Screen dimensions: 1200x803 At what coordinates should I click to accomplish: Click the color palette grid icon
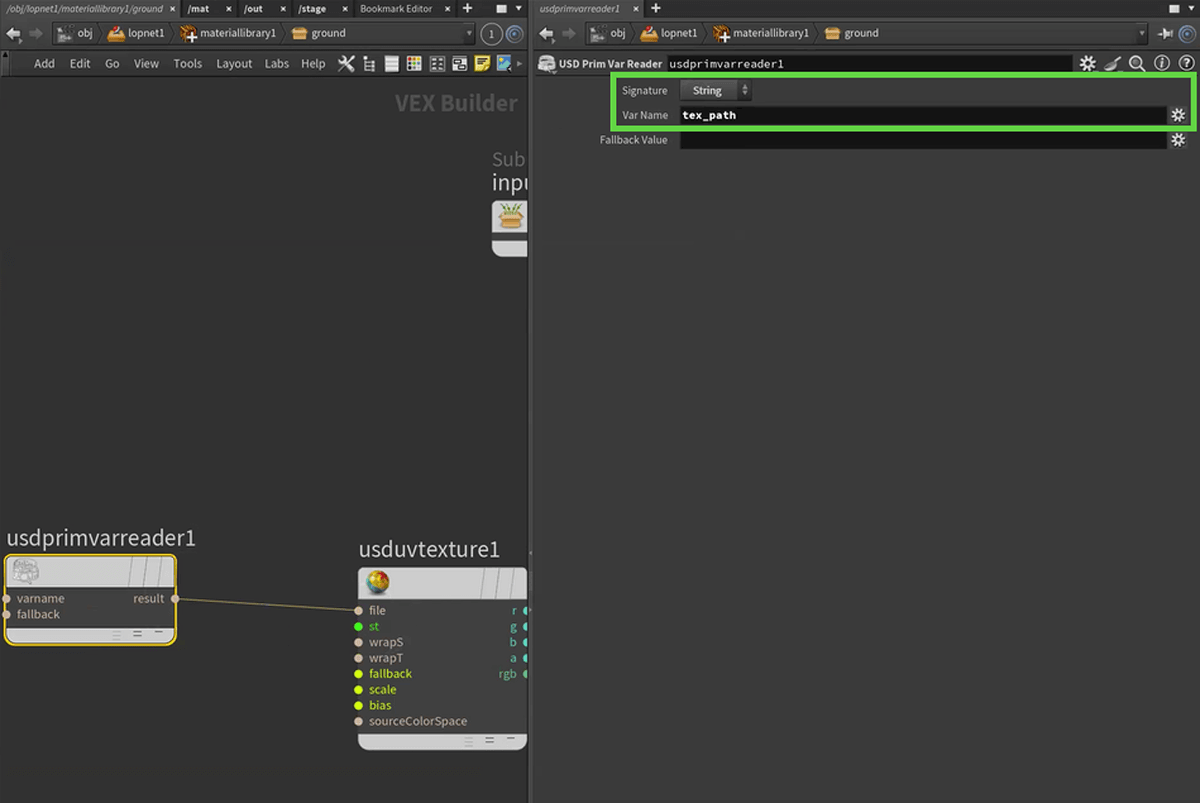(414, 63)
